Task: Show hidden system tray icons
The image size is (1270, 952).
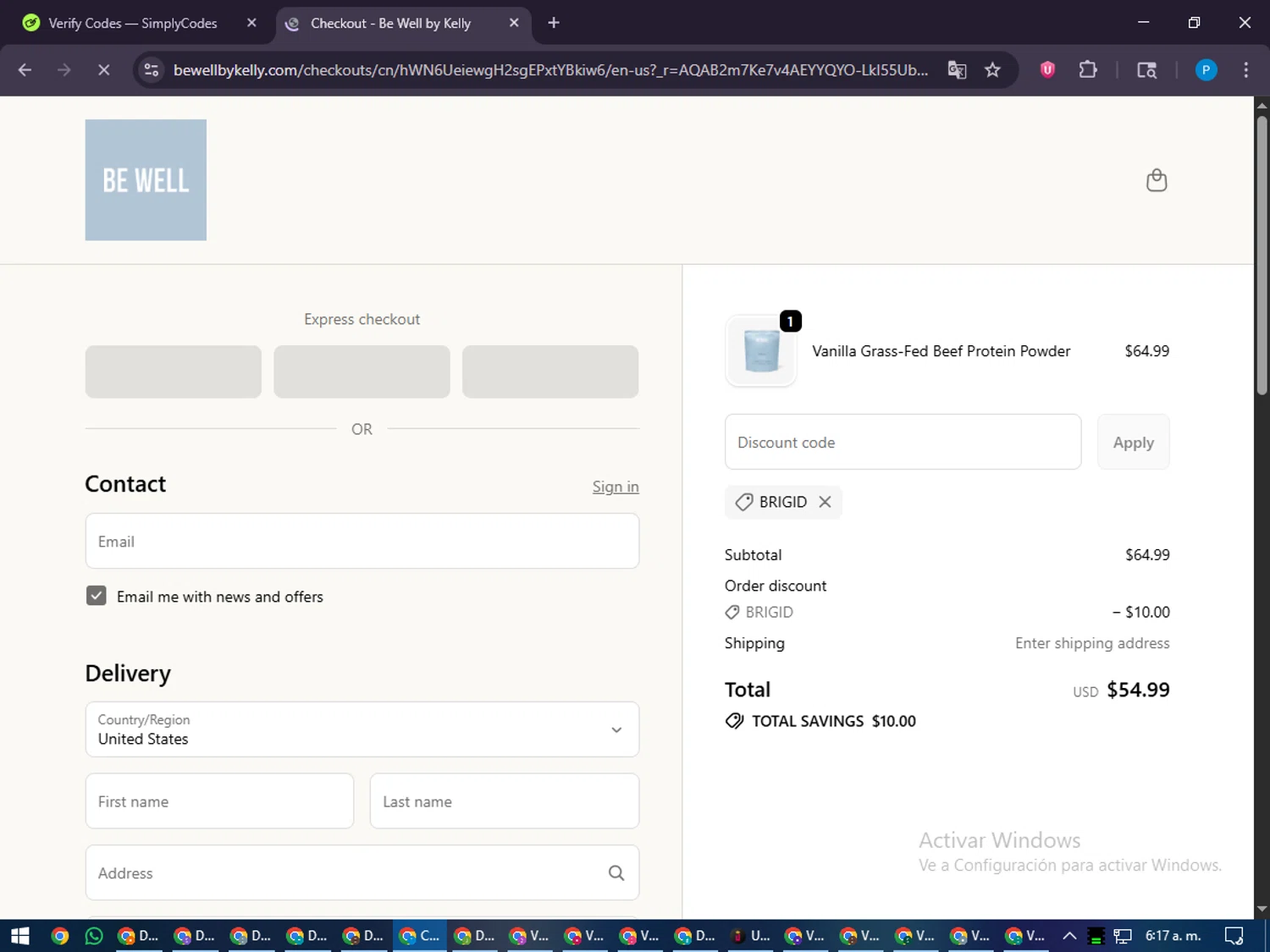Action: [1069, 936]
